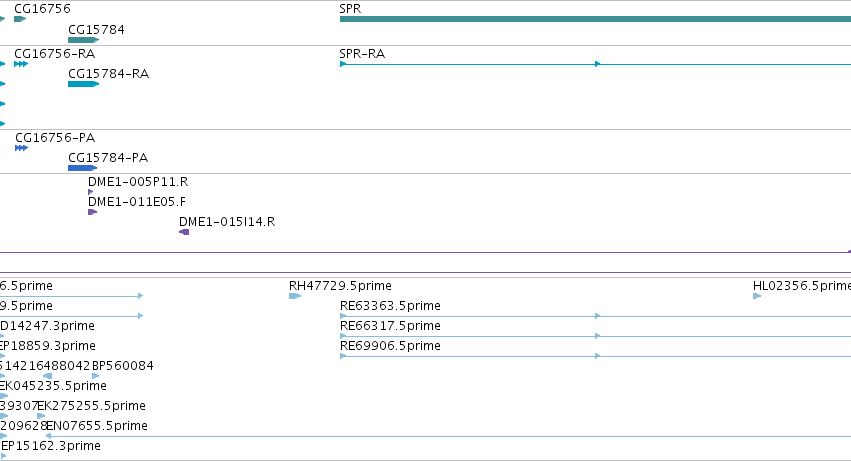Select the SPR gene bar
851x461 pixels.
[595, 19]
